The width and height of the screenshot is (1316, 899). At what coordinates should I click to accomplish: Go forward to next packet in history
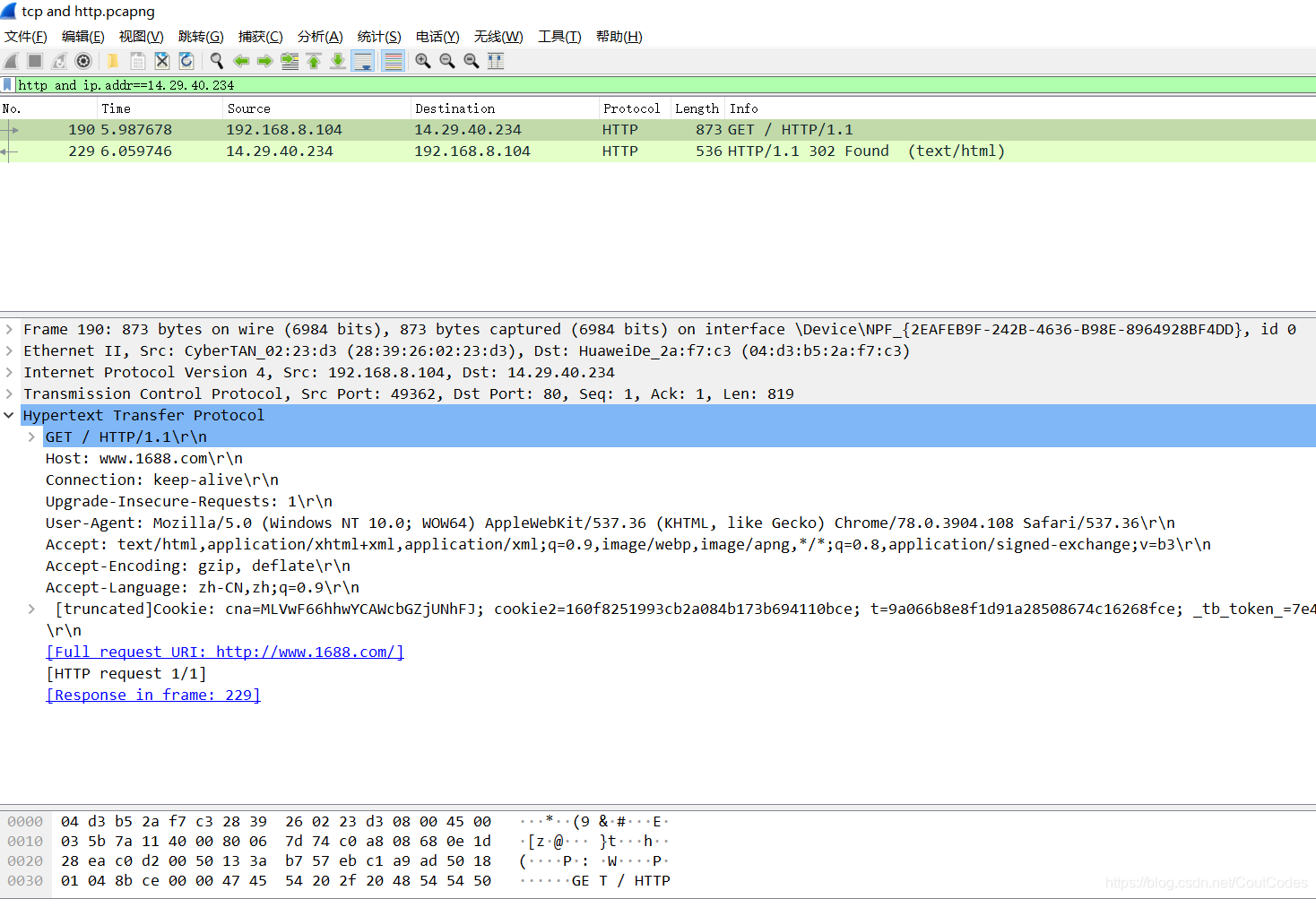tap(264, 61)
